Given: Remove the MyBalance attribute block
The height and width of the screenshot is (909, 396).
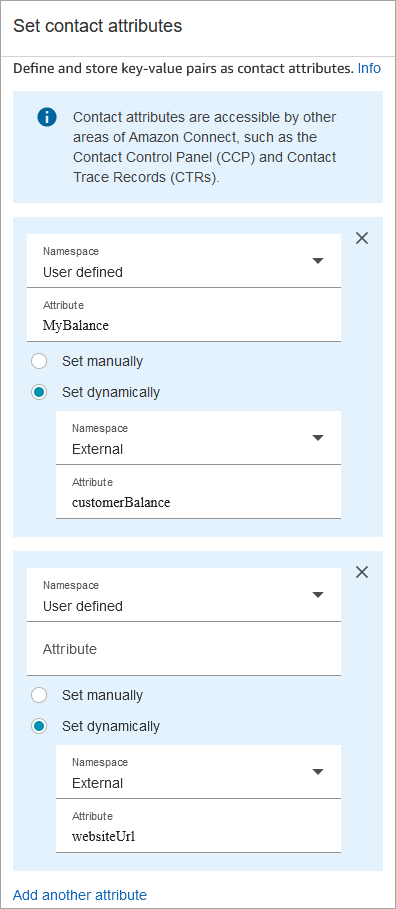Looking at the screenshot, I should tap(362, 238).
